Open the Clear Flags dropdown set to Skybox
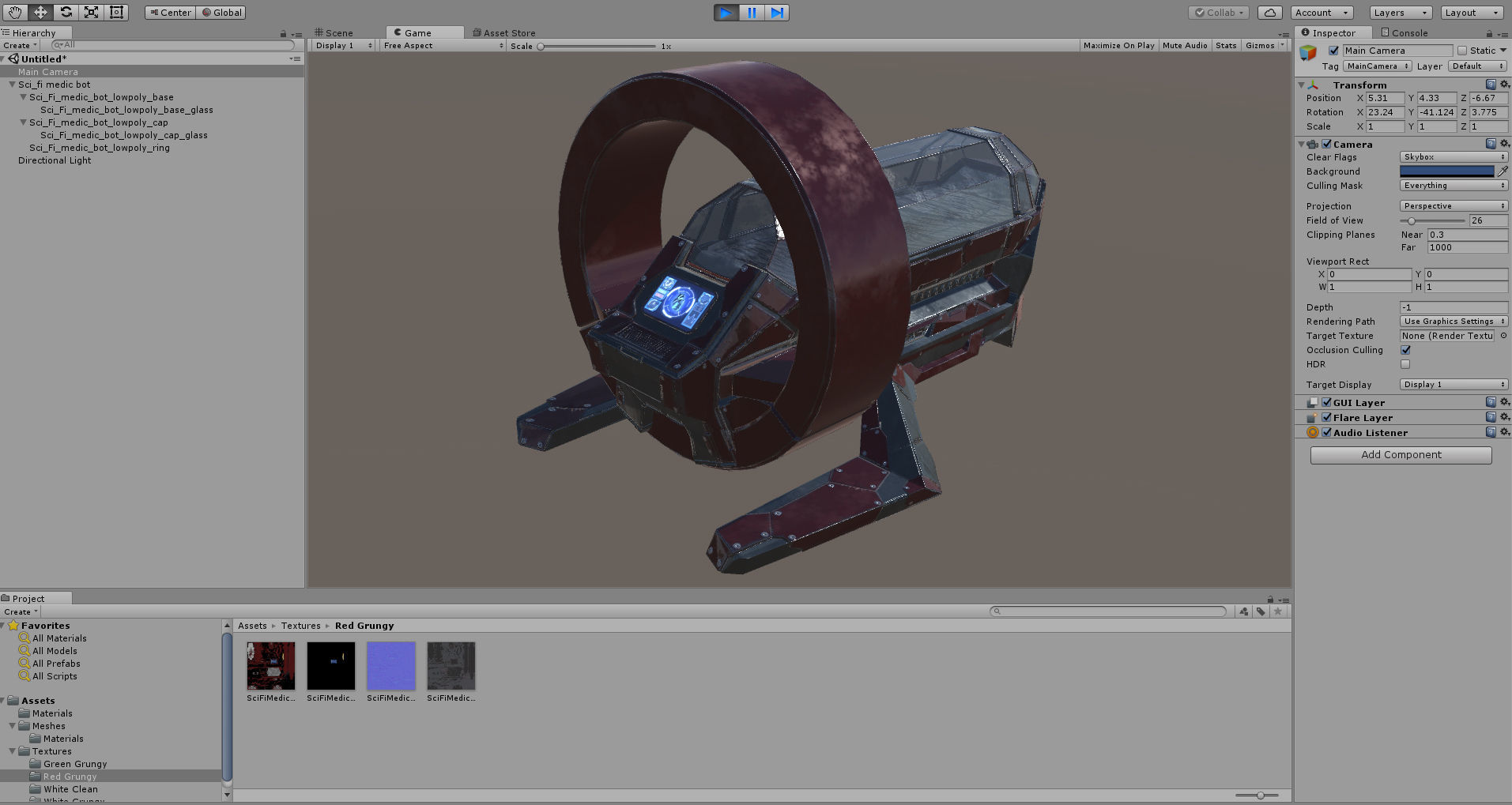Screen dimensions: 1512x805 pyautogui.click(x=1453, y=156)
